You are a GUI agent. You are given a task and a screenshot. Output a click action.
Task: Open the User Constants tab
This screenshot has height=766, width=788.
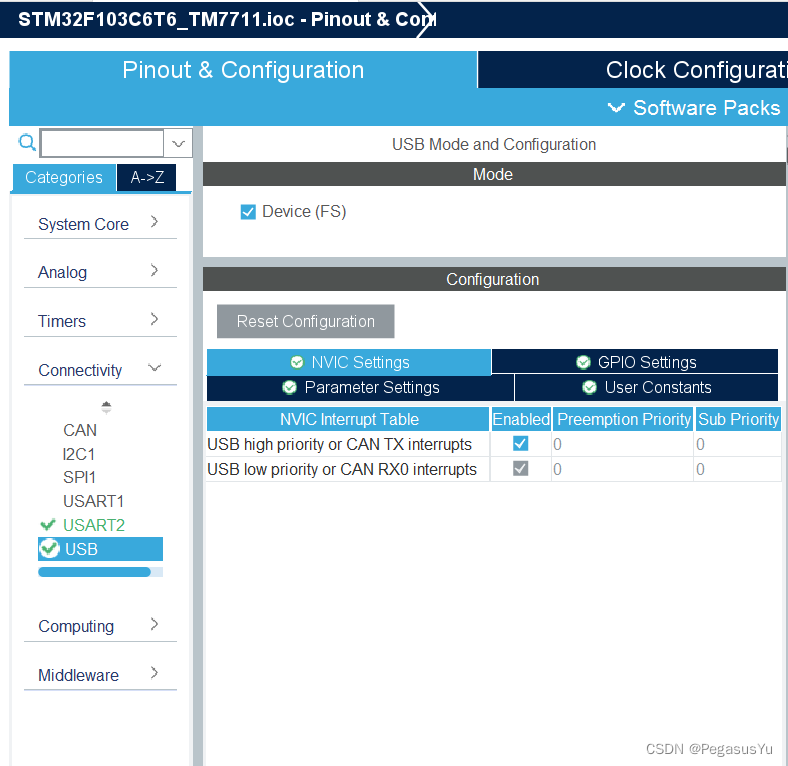[646, 388]
